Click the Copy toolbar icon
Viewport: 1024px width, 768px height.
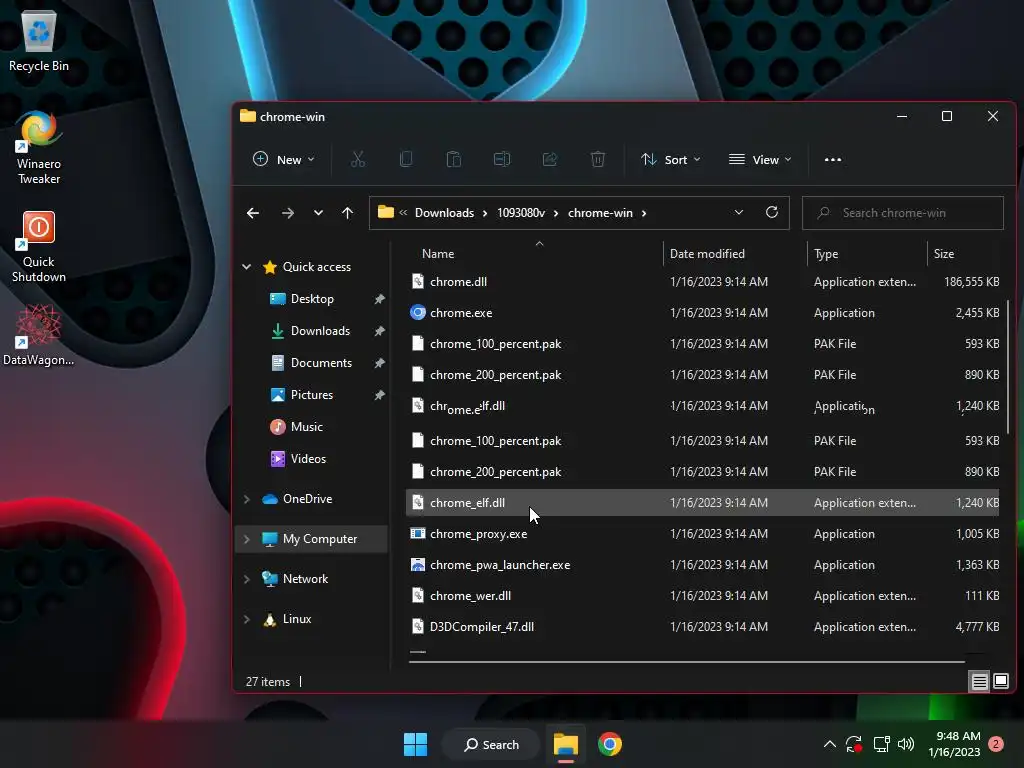406,159
